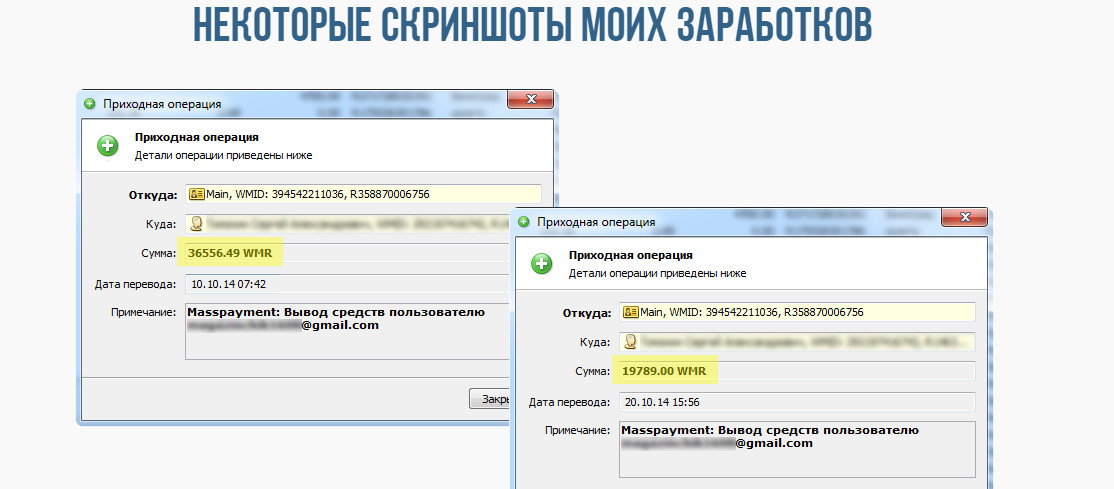
Task: Close the left Приходная операция dialog
Action: click(x=531, y=100)
